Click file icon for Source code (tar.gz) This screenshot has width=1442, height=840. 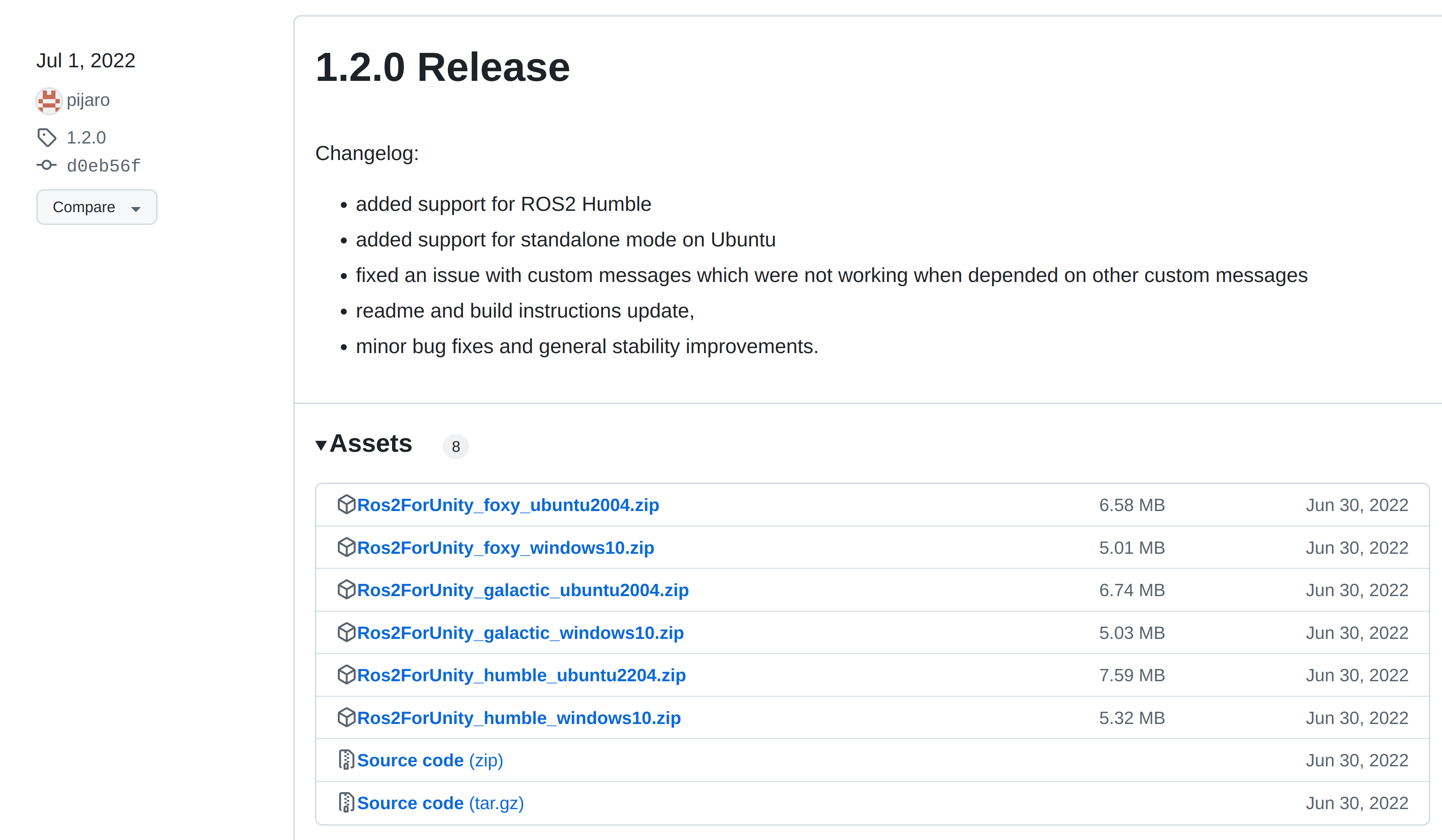click(345, 803)
